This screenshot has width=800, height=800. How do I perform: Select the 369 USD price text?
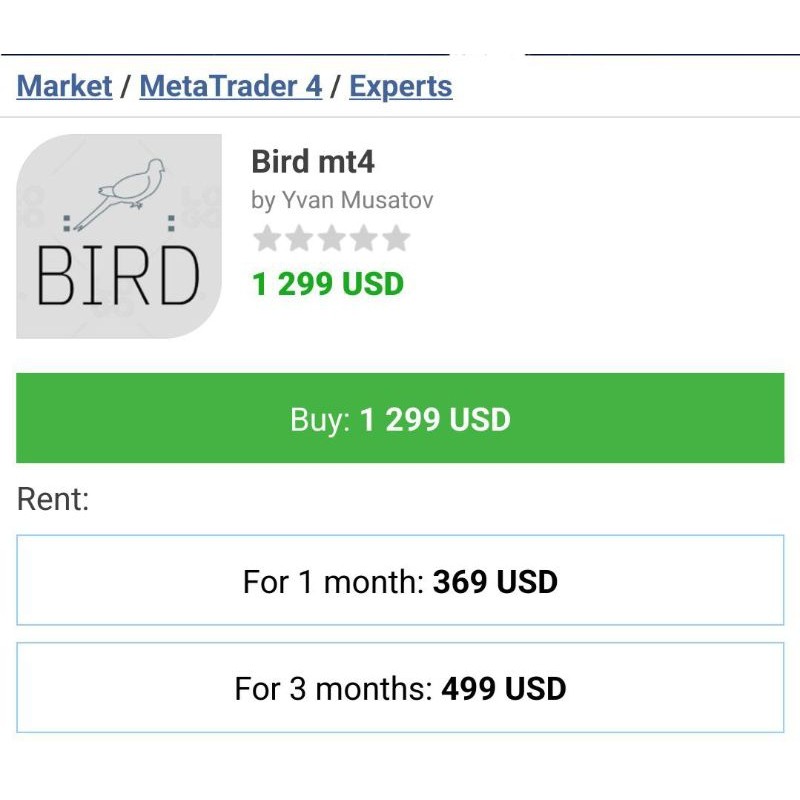point(497,580)
